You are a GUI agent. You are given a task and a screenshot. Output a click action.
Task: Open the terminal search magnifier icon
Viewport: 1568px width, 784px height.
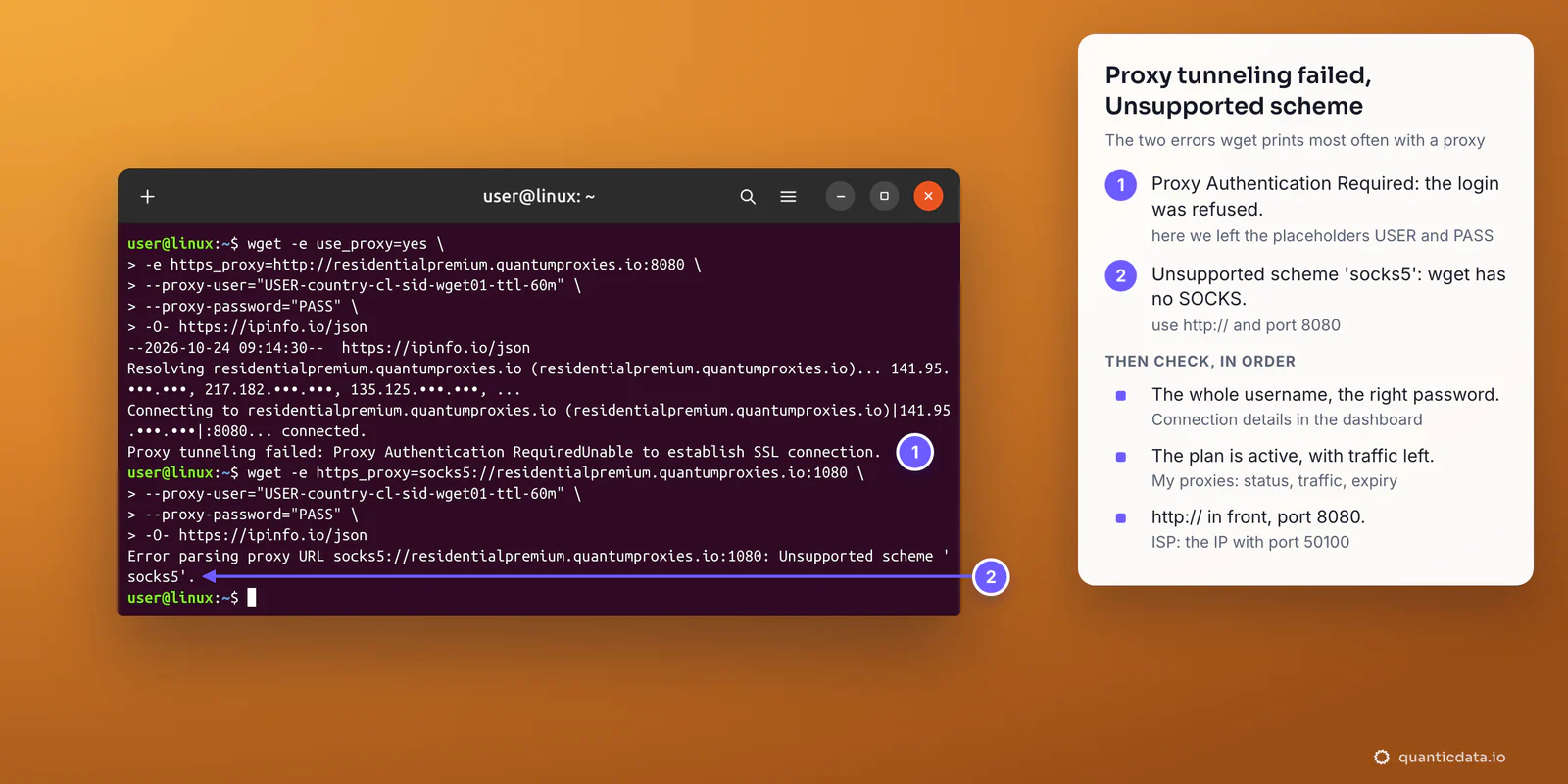748,197
